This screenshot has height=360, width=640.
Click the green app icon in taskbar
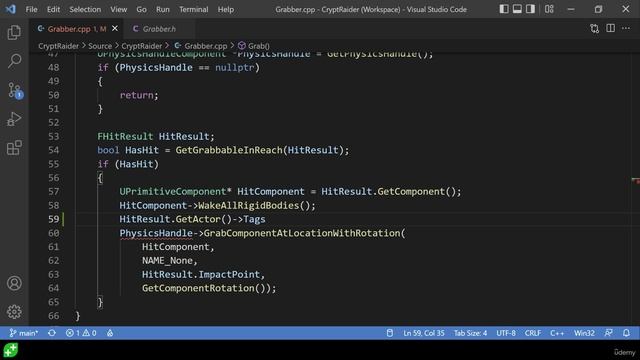pos(11,350)
